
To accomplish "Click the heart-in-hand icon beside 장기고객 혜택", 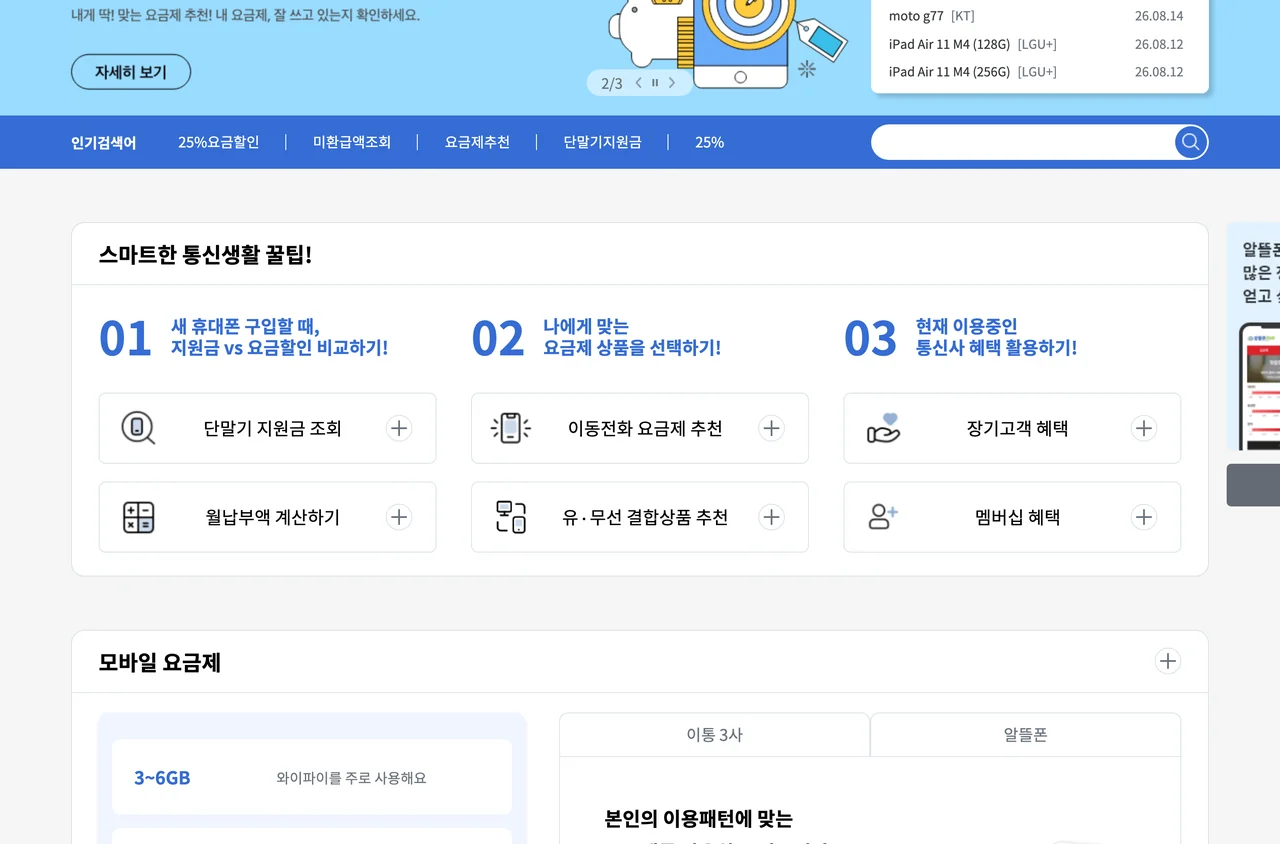I will tap(883, 428).
